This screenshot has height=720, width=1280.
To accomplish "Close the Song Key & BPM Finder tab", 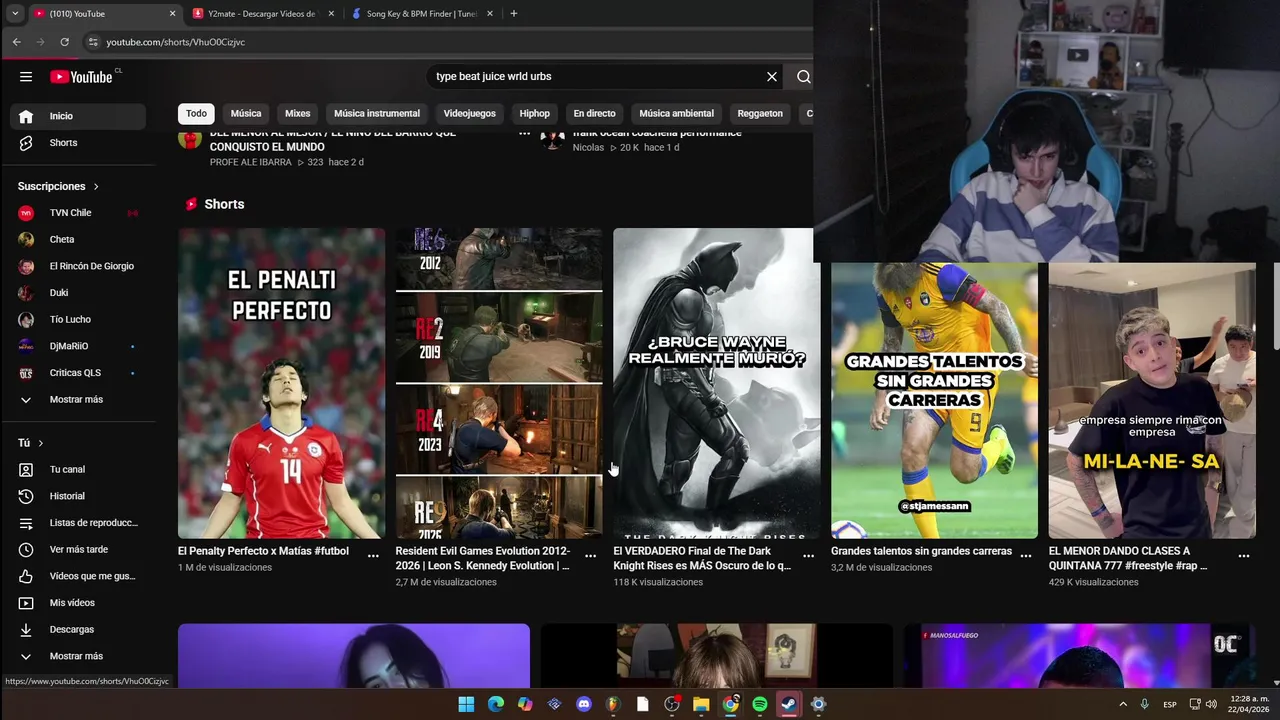I will 491,14.
